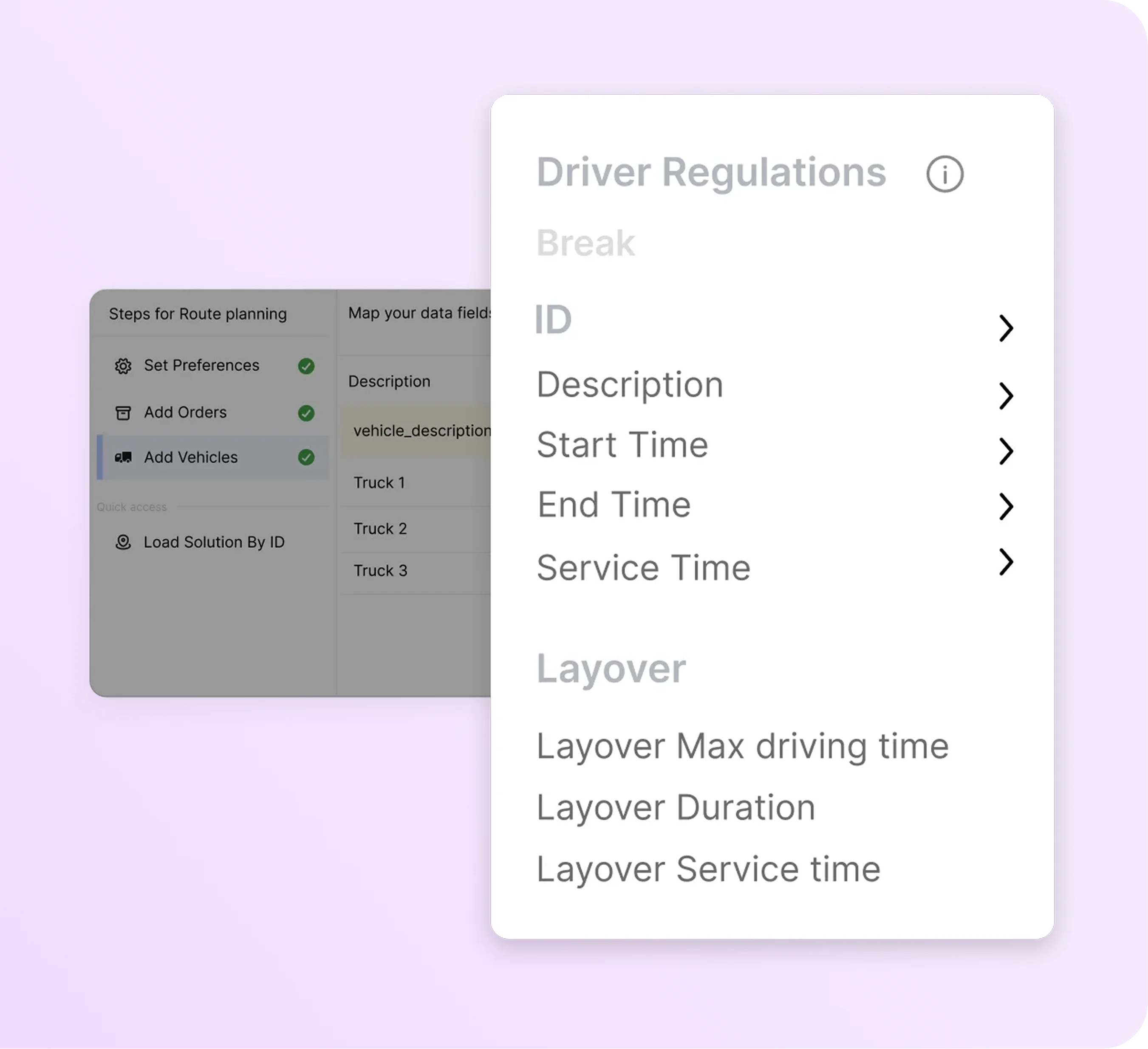Image resolution: width=1148 pixels, height=1049 pixels.
Task: Click the Description column header in table
Action: click(390, 381)
